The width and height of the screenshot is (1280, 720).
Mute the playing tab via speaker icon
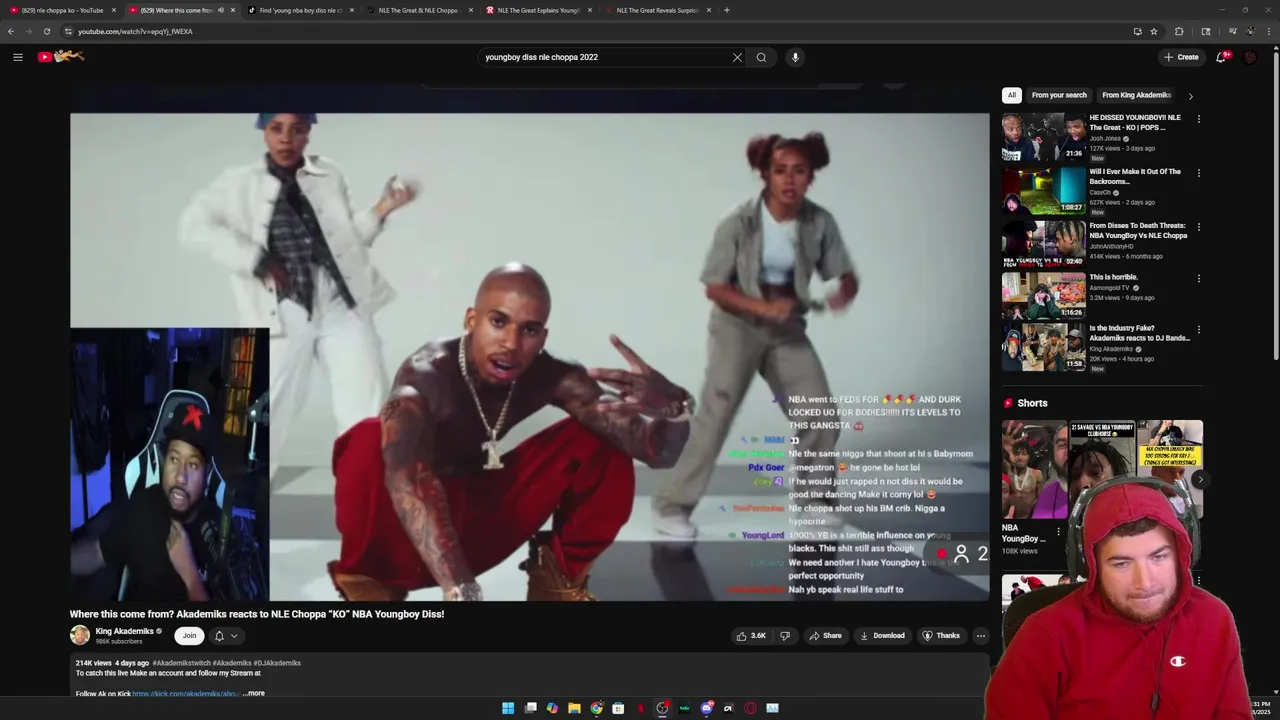click(220, 10)
